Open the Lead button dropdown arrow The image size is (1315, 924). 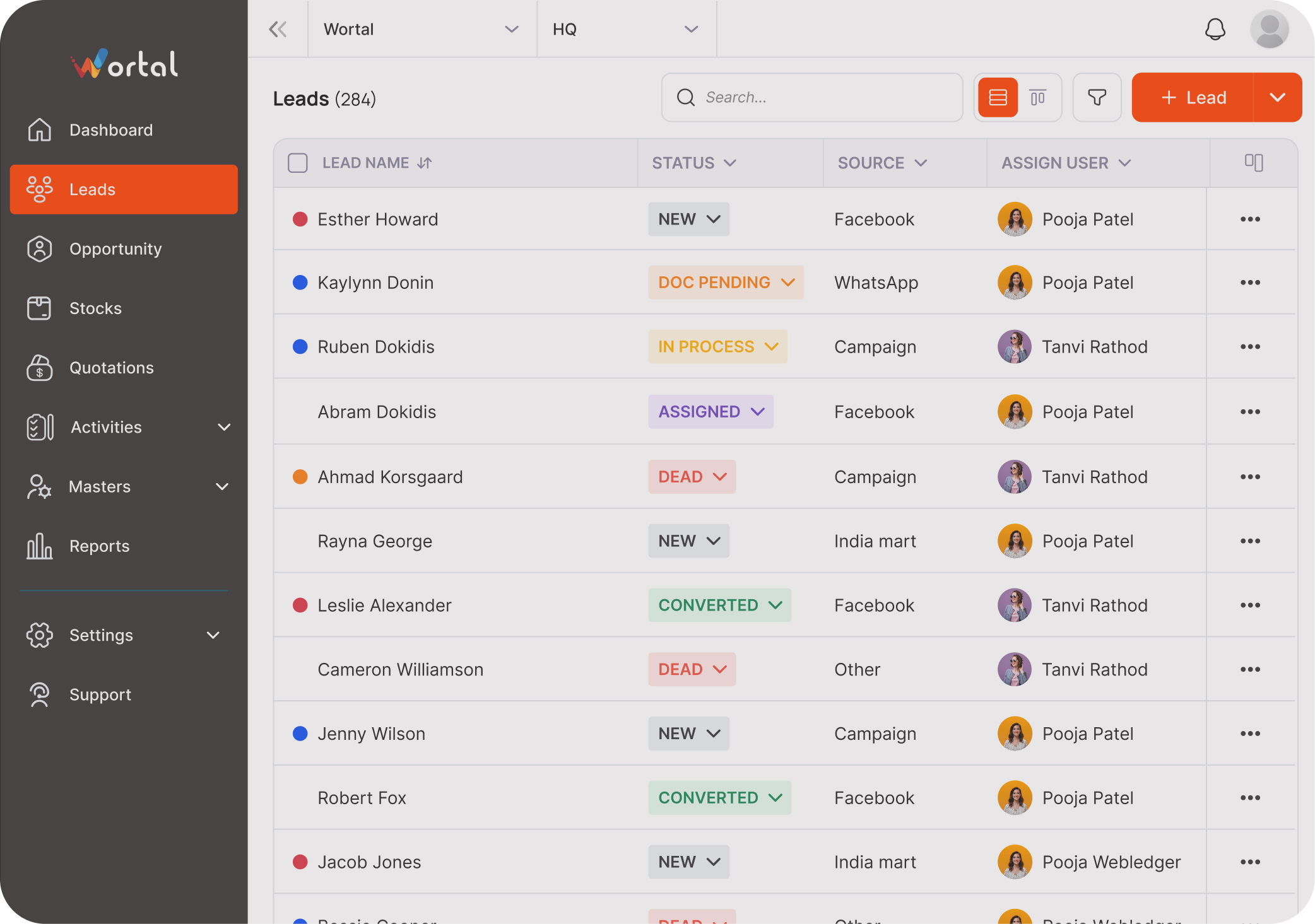[1278, 97]
